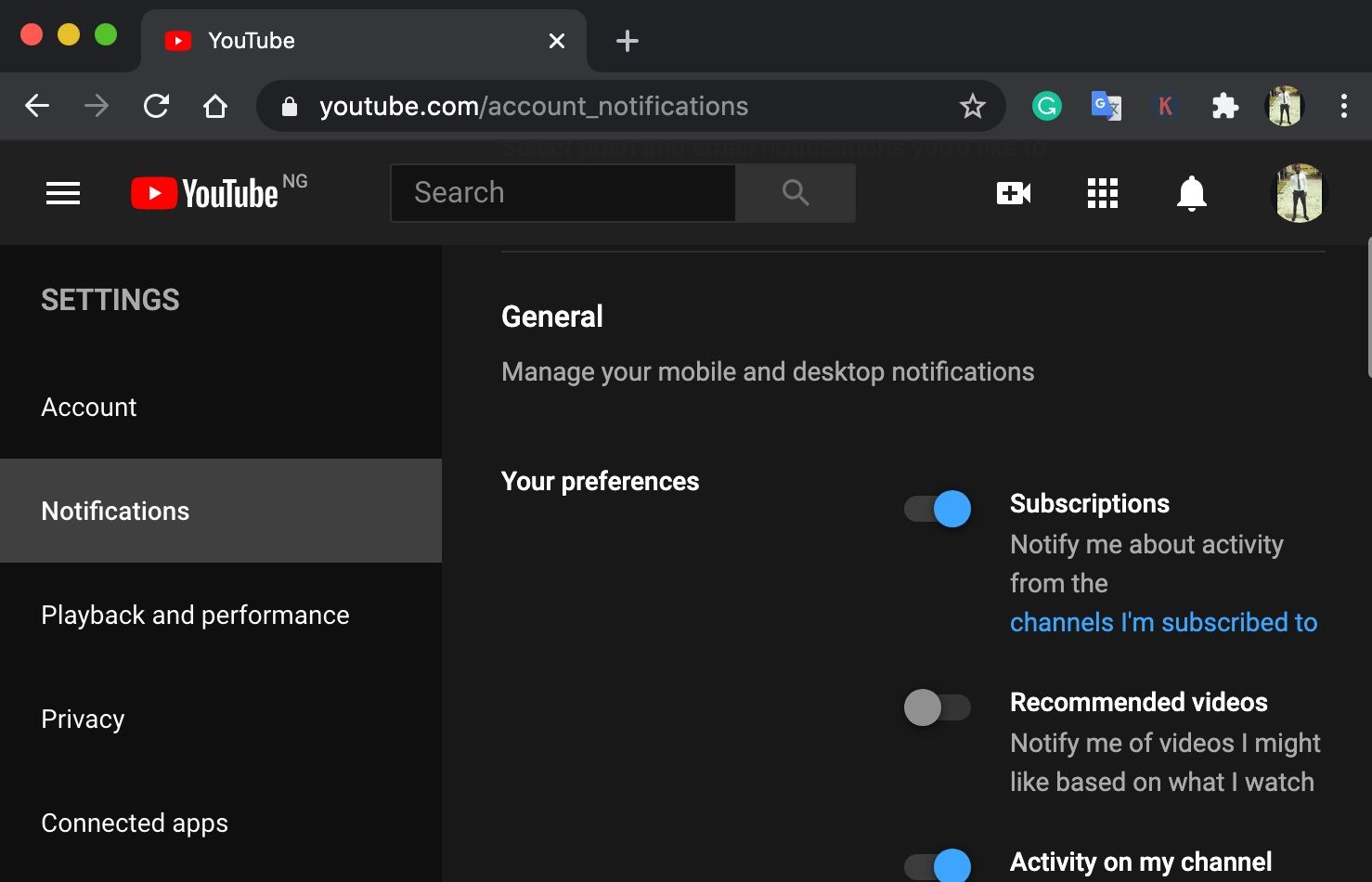Toggle Activity on my channel notifications
1372x882 pixels.
938,865
